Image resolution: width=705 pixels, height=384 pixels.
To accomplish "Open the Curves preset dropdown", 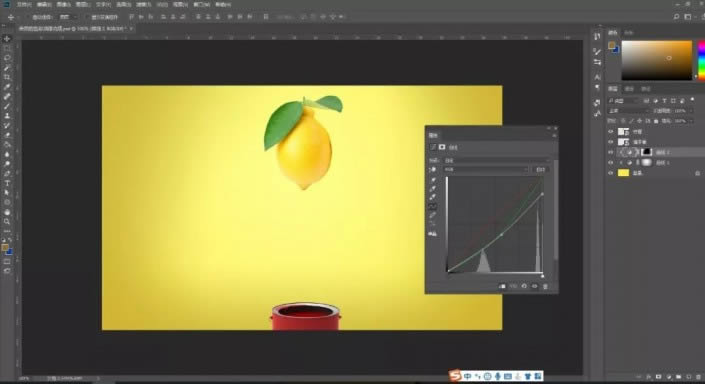I will [x=496, y=160].
